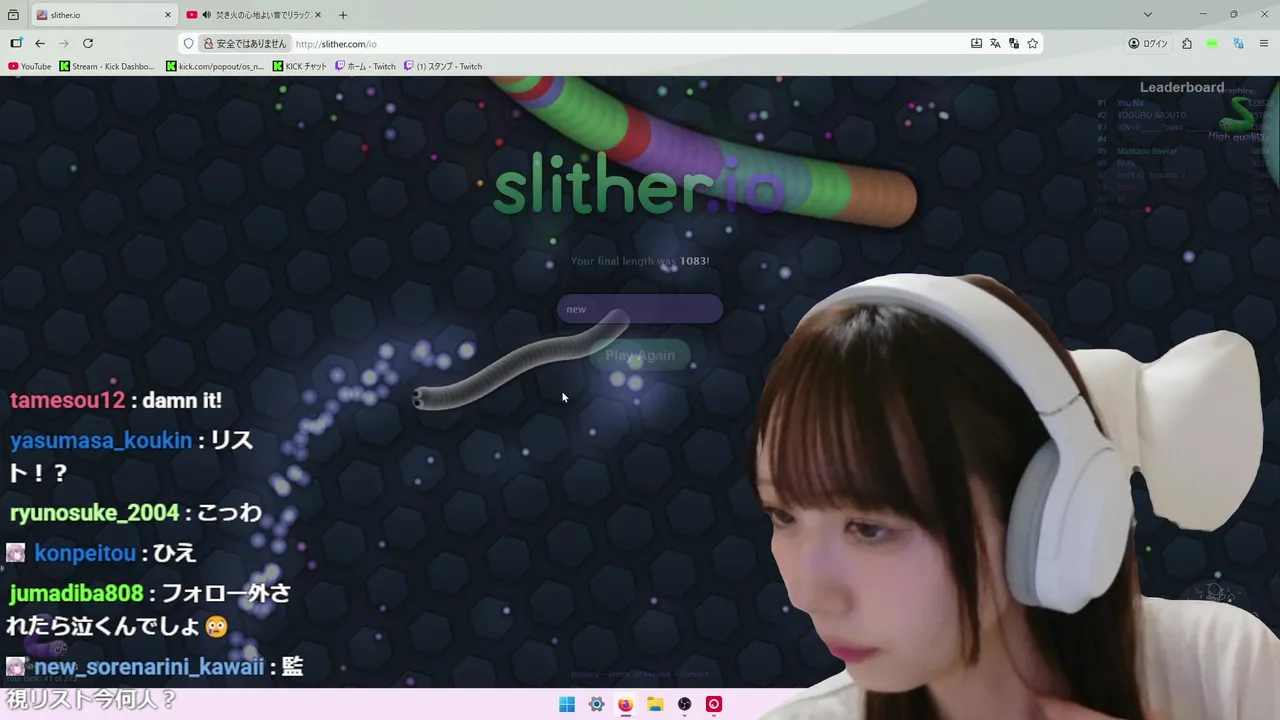Click the terms of service footer link

coord(640,674)
